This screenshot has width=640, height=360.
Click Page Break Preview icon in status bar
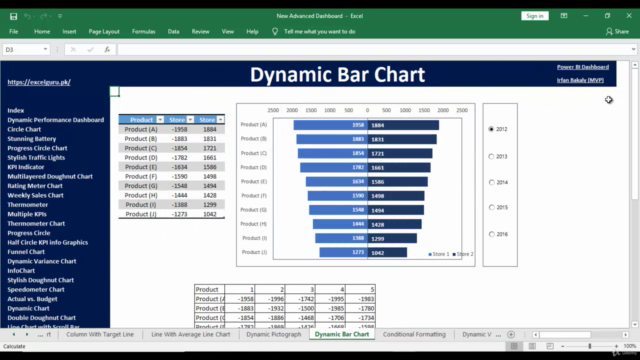pos(550,346)
